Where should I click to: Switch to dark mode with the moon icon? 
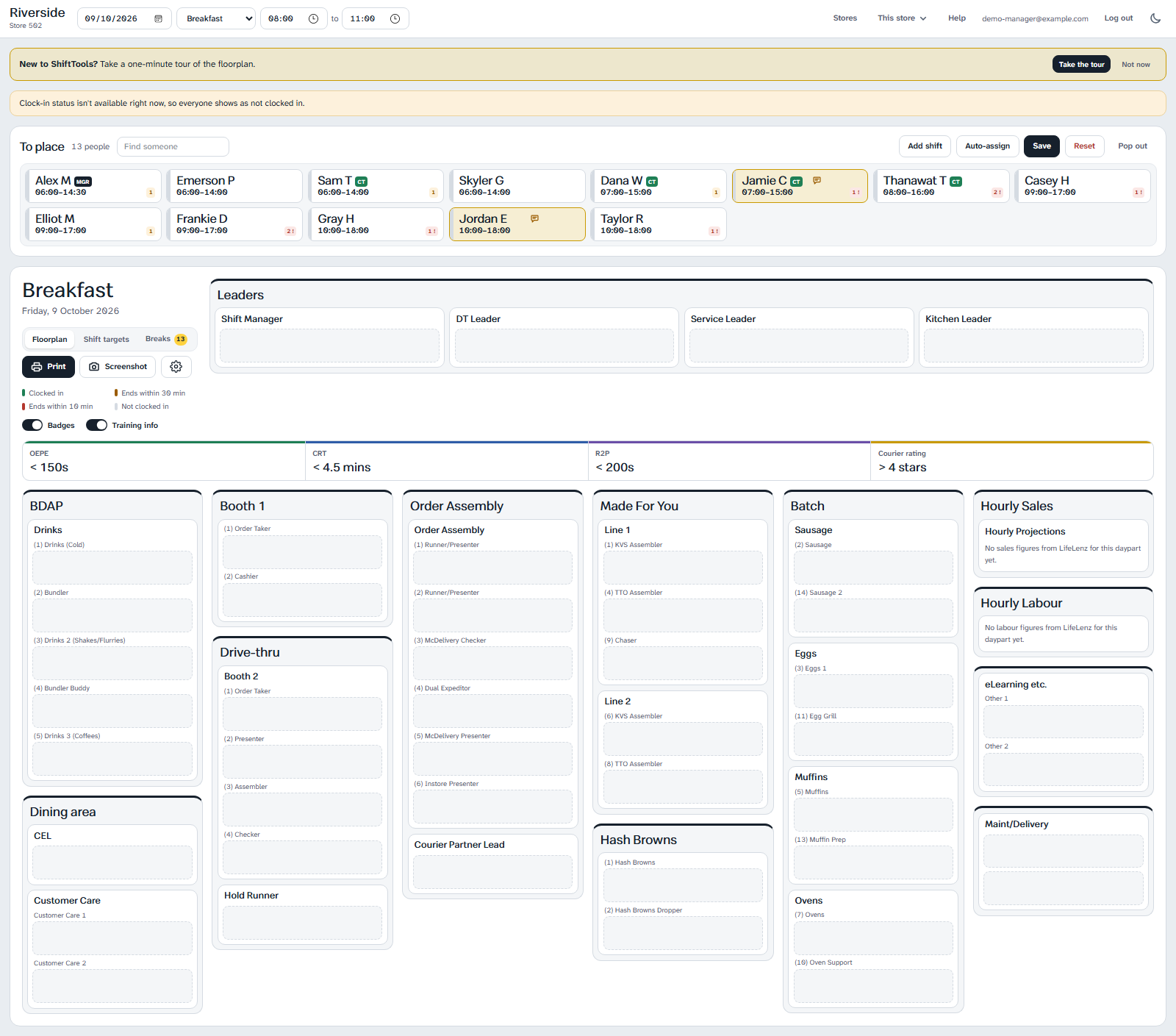1155,18
